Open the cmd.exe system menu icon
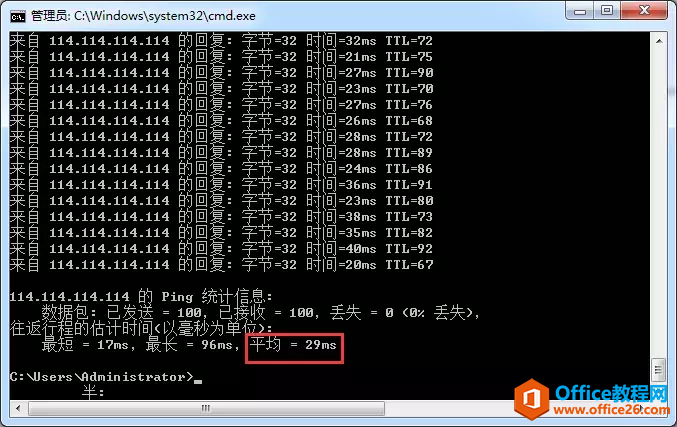This screenshot has width=677, height=427. [x=18, y=16]
